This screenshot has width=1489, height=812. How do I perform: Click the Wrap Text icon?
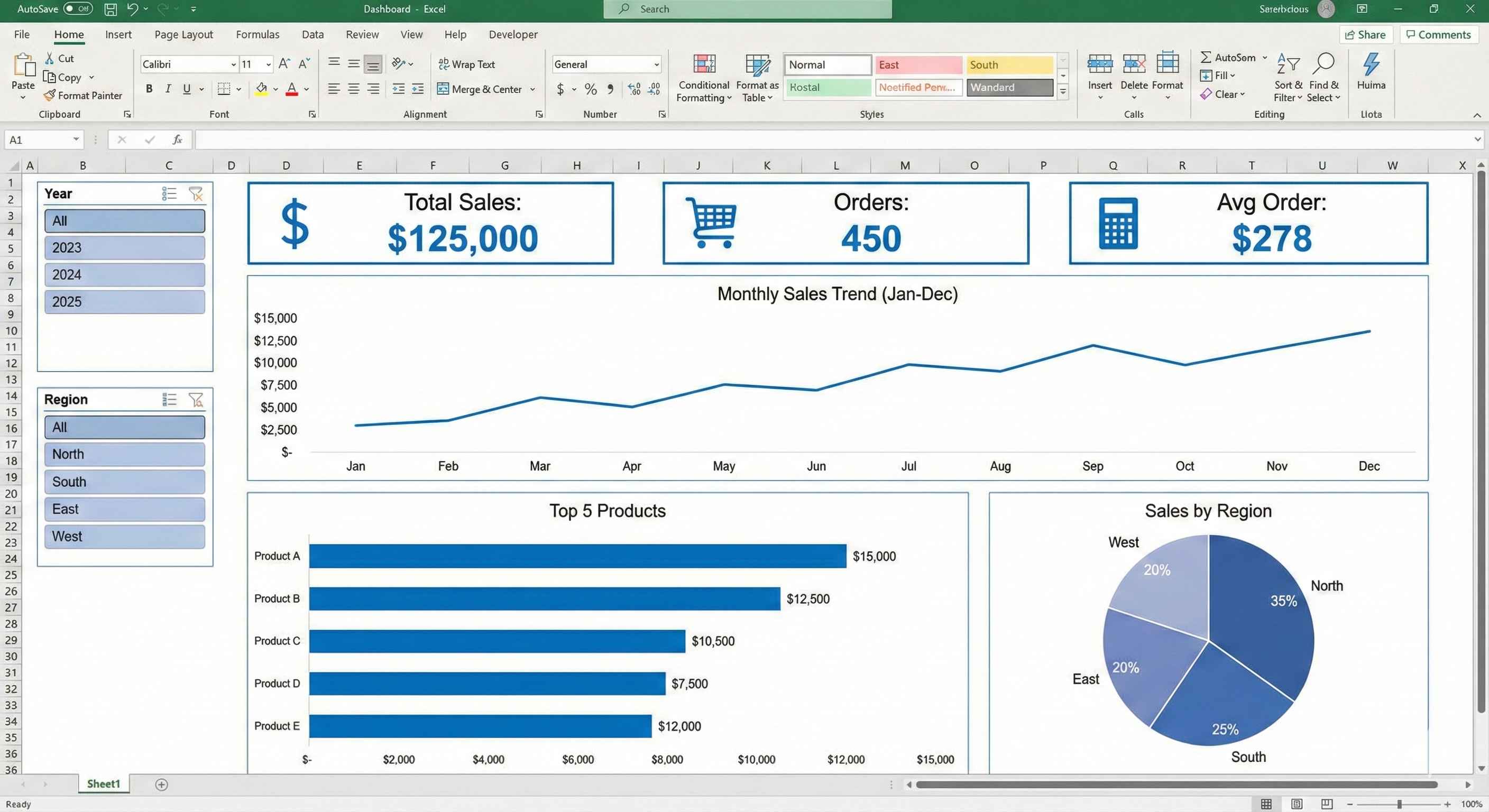pos(443,64)
